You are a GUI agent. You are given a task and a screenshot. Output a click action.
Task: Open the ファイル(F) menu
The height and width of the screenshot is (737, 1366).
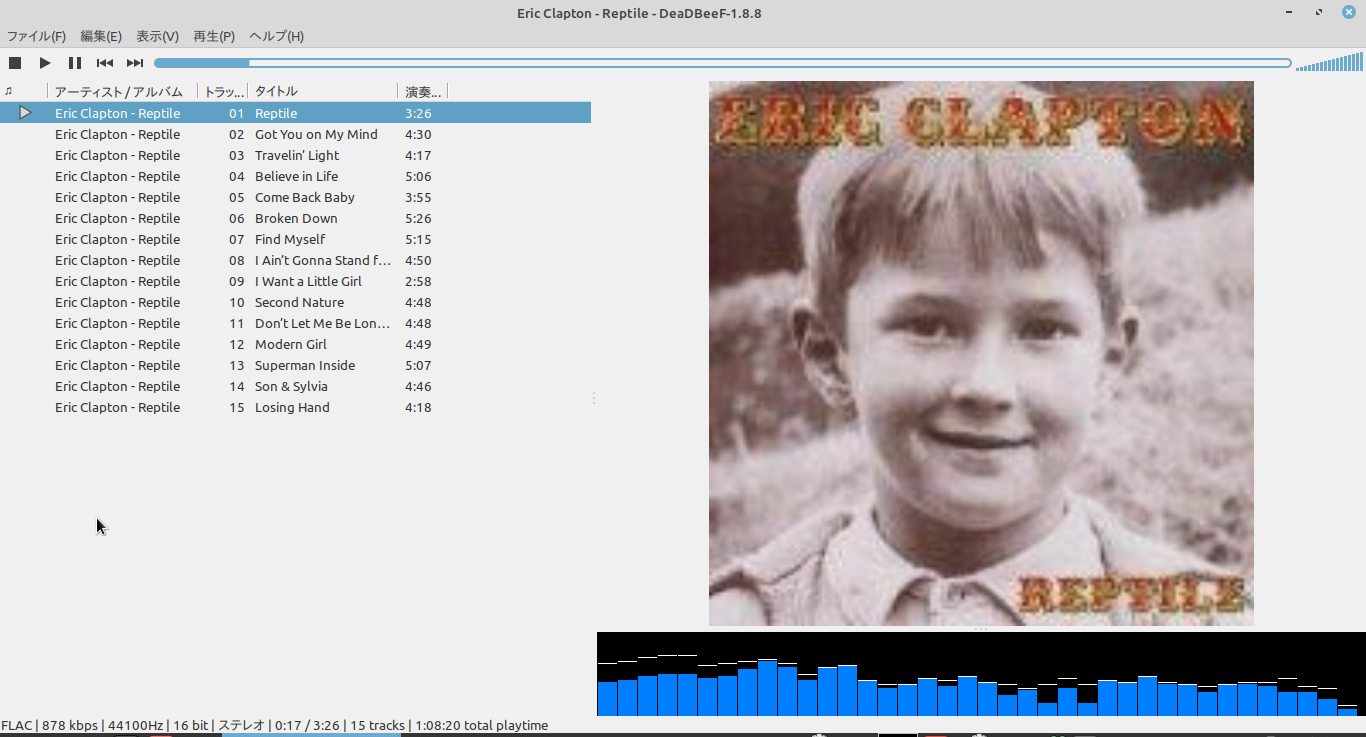[x=36, y=36]
